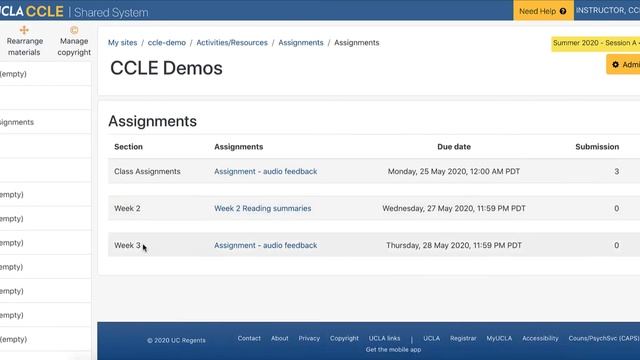Select the Due date column header
Viewport: 640px width, 360px height.
tap(454, 147)
